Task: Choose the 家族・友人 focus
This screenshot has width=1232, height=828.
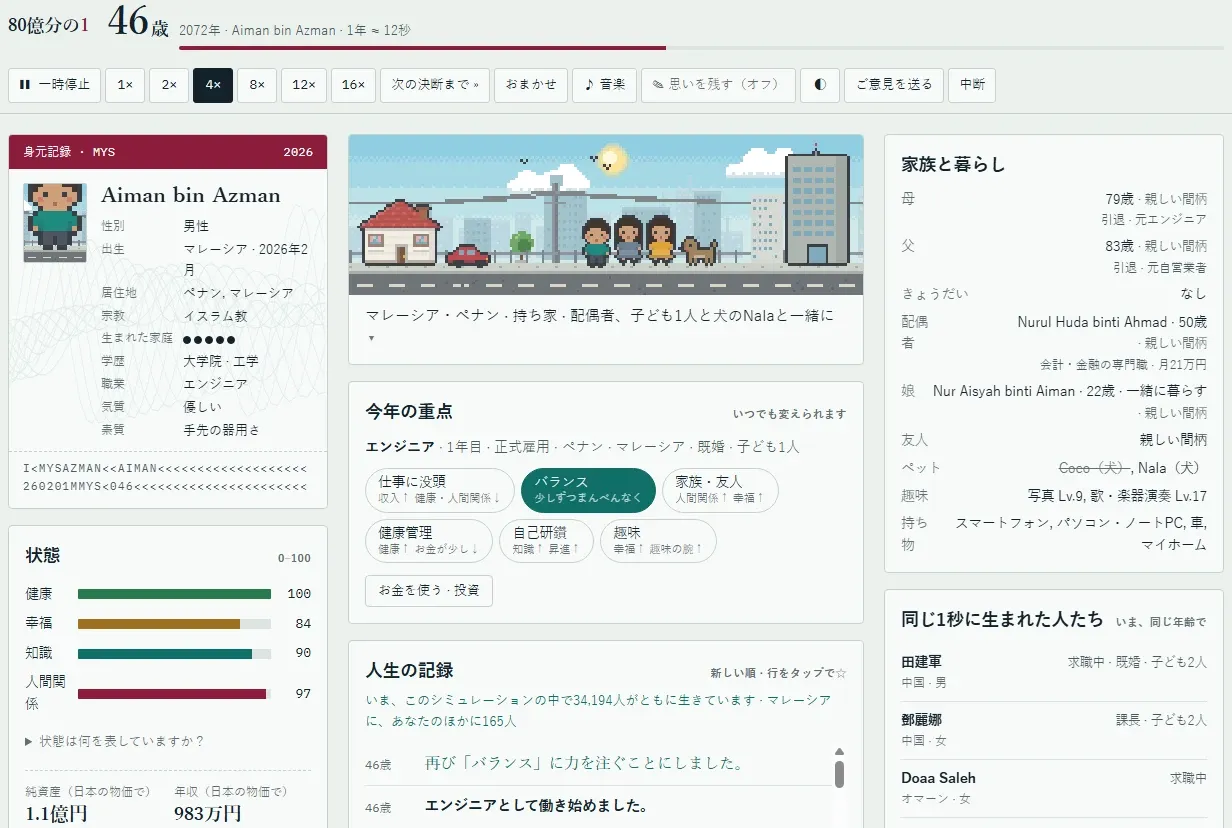Action: (x=720, y=490)
